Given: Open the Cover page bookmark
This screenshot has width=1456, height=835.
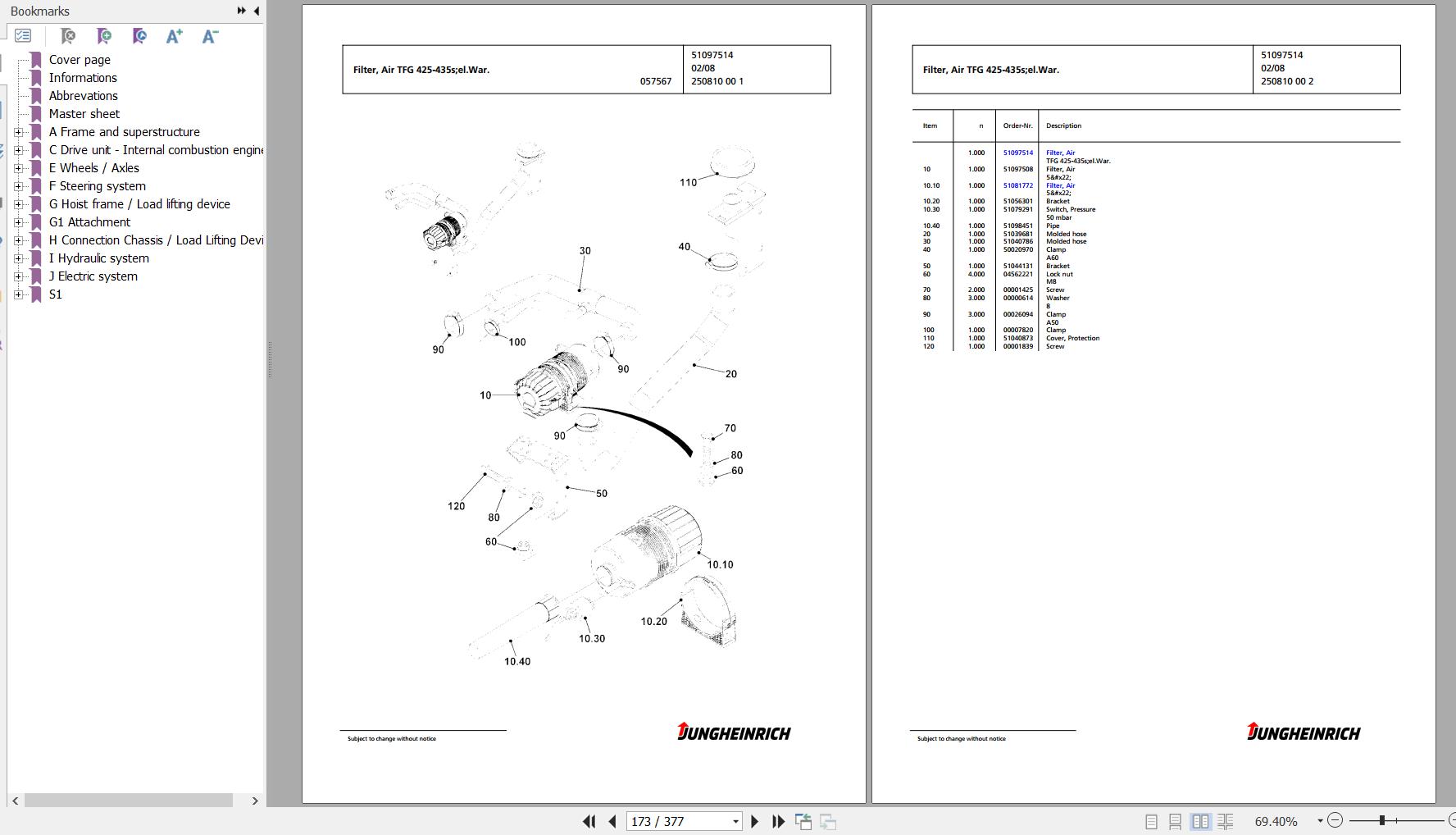Looking at the screenshot, I should [80, 60].
